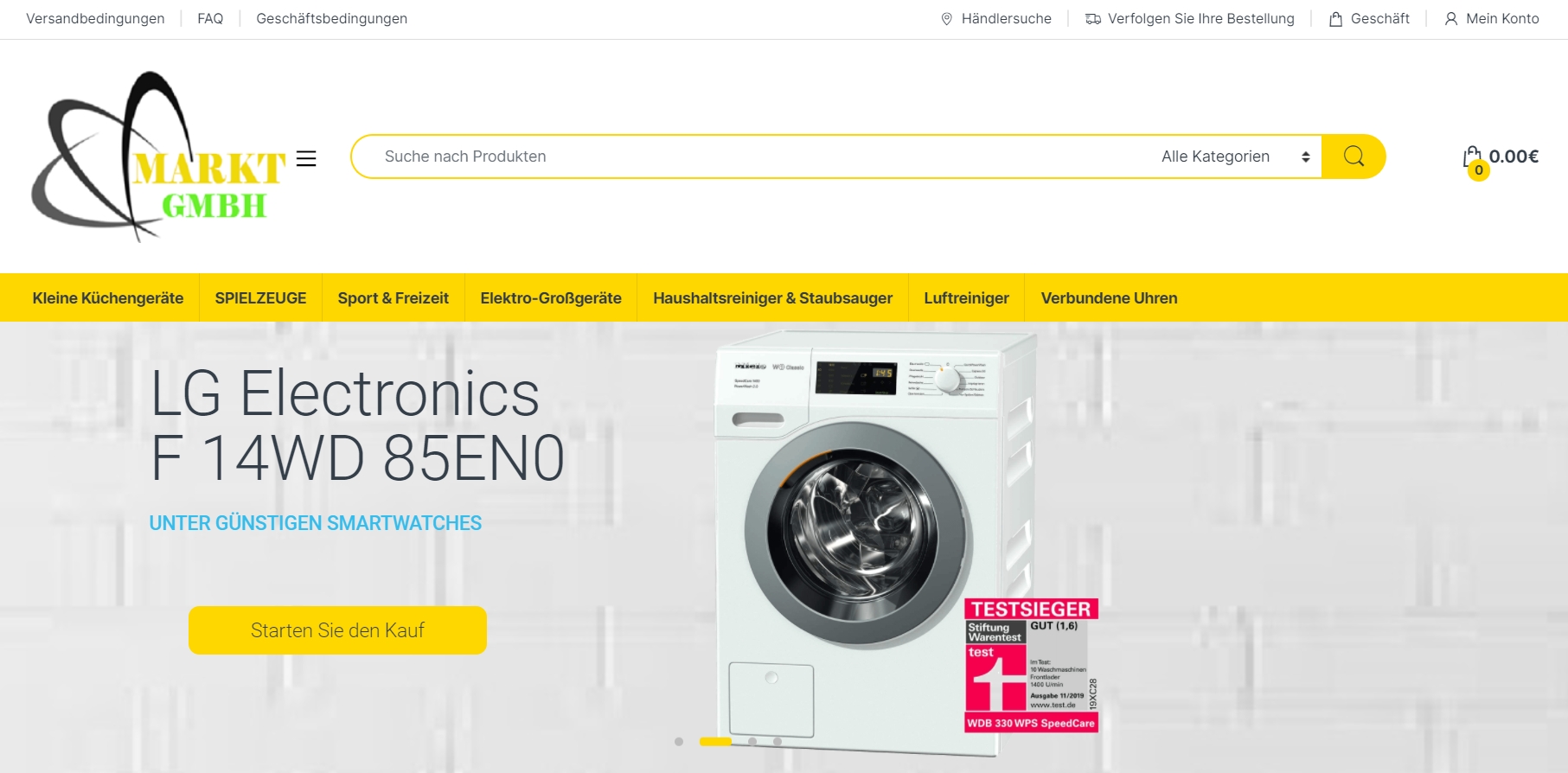The image size is (1568, 773).
Task: Click the Markt GmbH logo
Action: (x=158, y=157)
